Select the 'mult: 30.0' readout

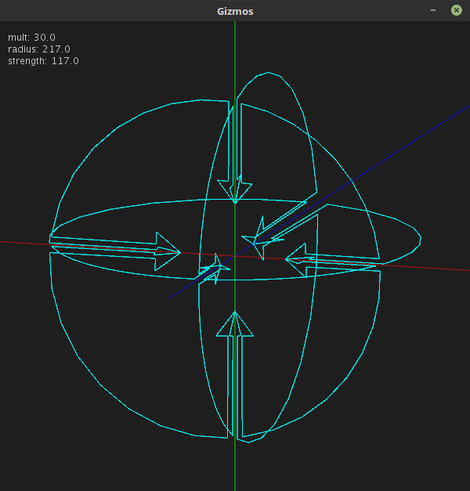click(x=32, y=37)
